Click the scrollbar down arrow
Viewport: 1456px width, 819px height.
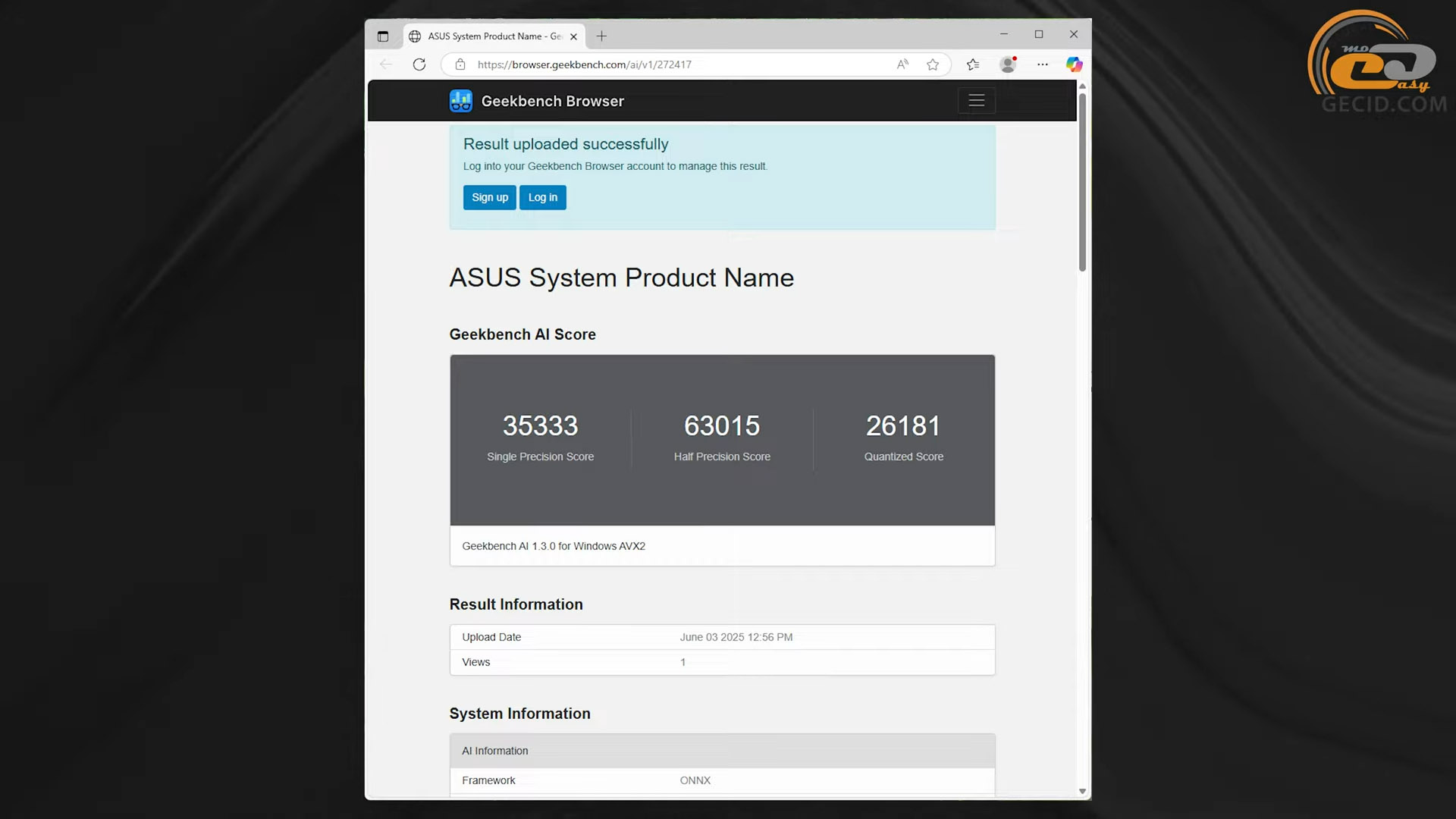pyautogui.click(x=1082, y=791)
